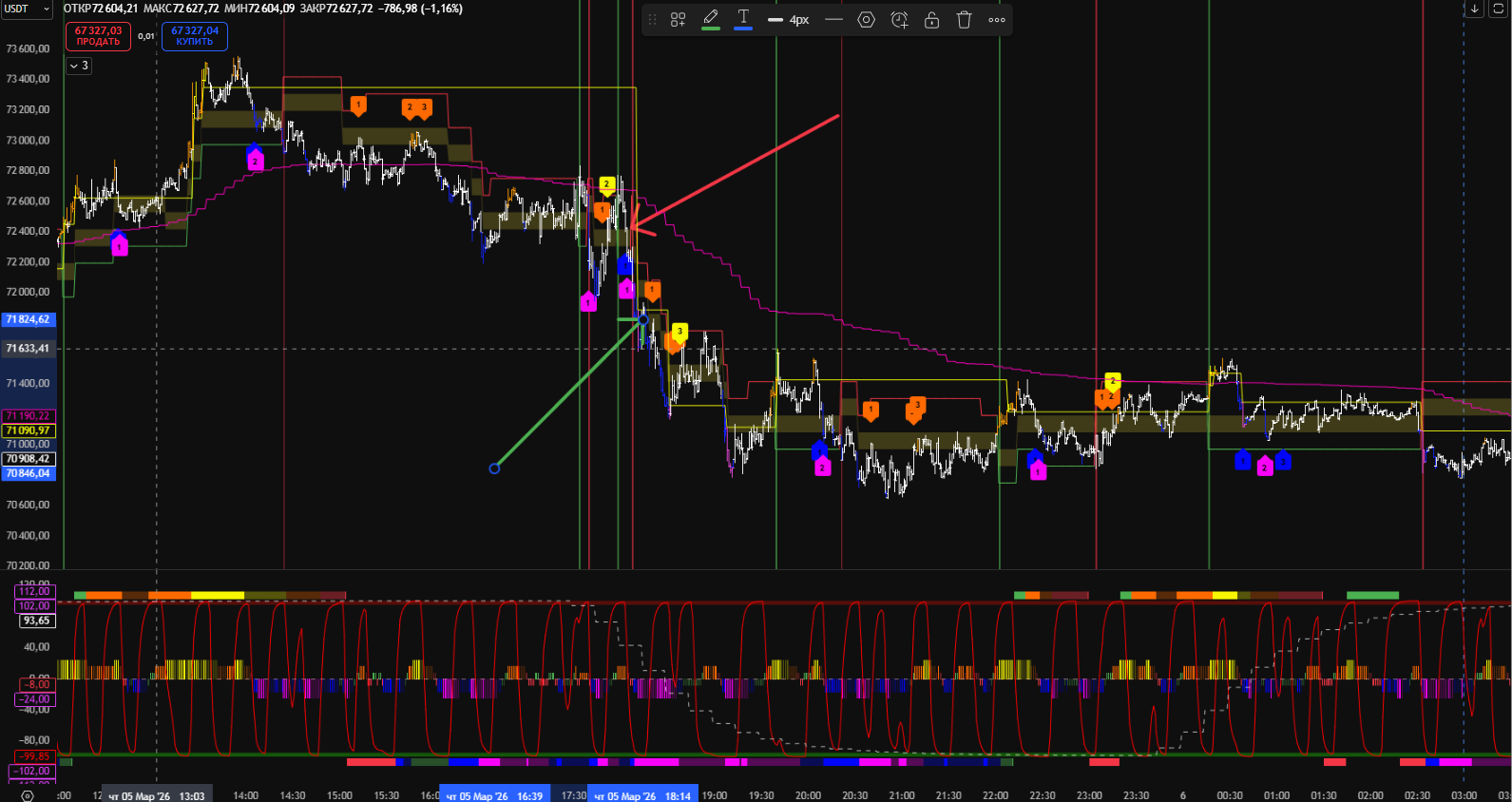Delete the drawing with trash icon
1512x802 pixels.
(x=964, y=20)
